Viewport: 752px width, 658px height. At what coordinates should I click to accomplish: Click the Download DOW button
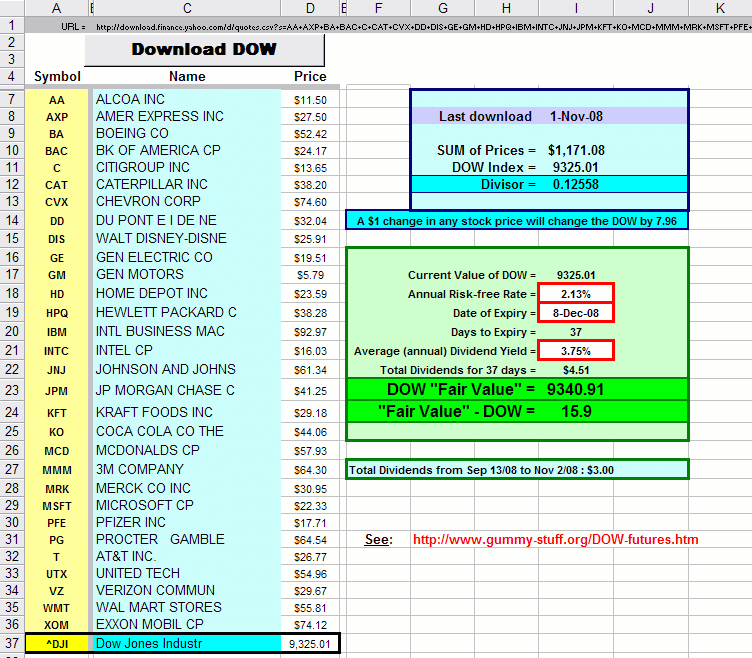pyautogui.click(x=204, y=50)
